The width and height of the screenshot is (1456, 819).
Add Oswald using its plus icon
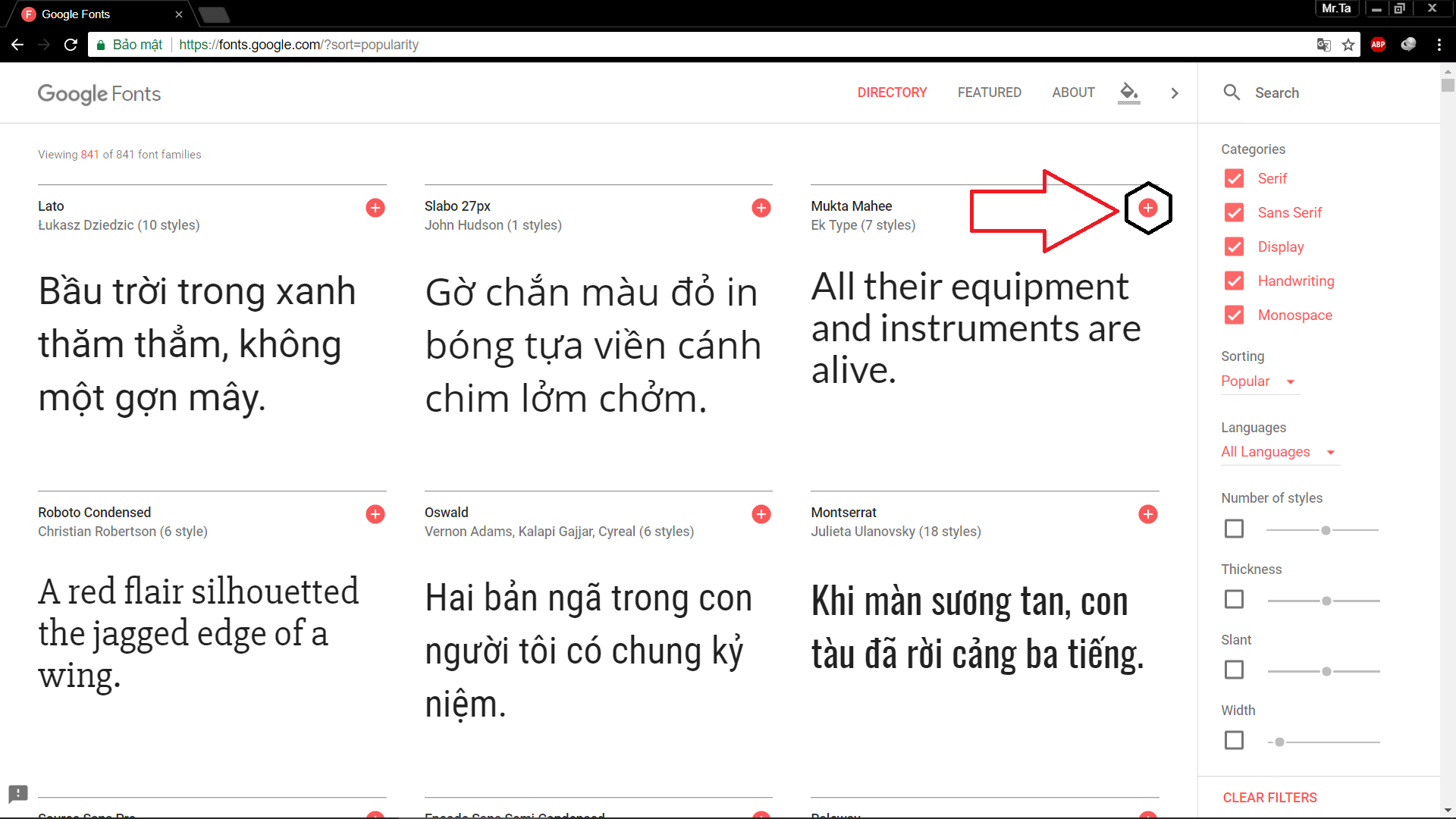[x=761, y=514]
